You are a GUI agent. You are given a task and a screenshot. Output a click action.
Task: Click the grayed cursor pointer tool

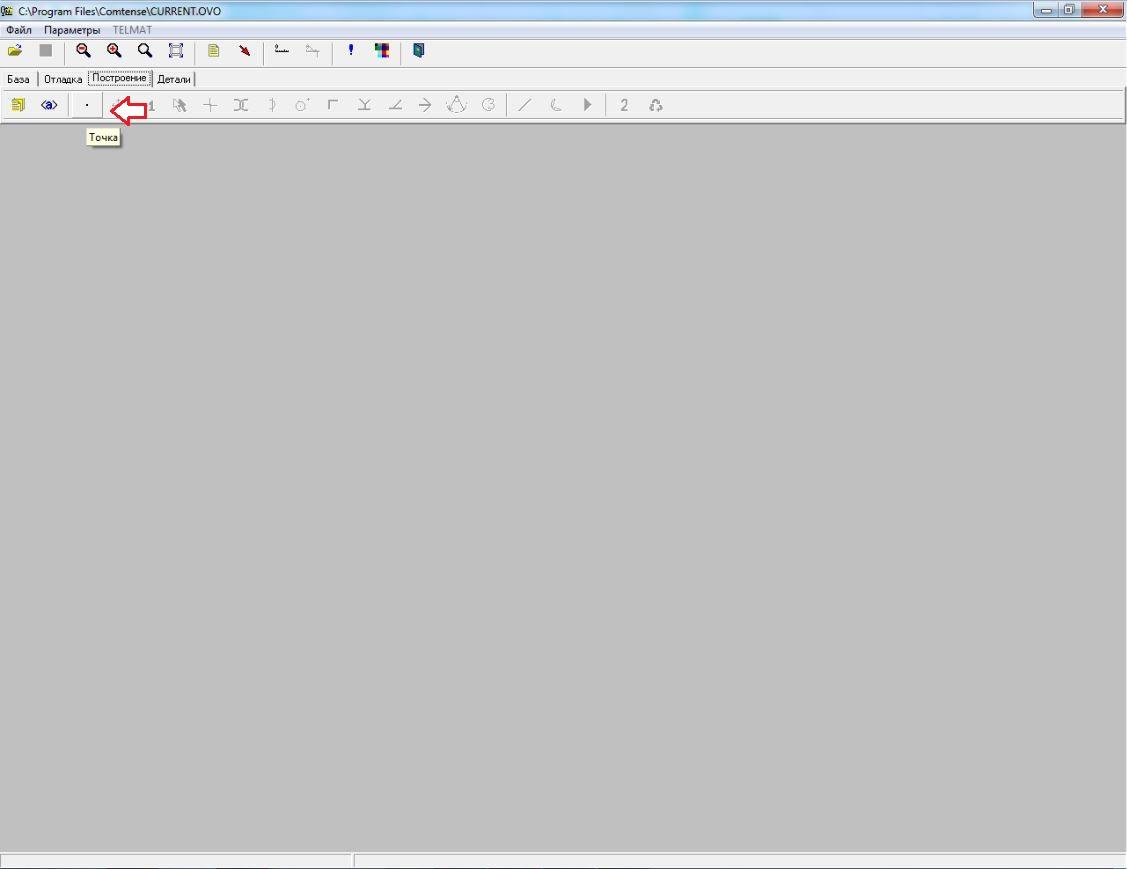point(180,106)
